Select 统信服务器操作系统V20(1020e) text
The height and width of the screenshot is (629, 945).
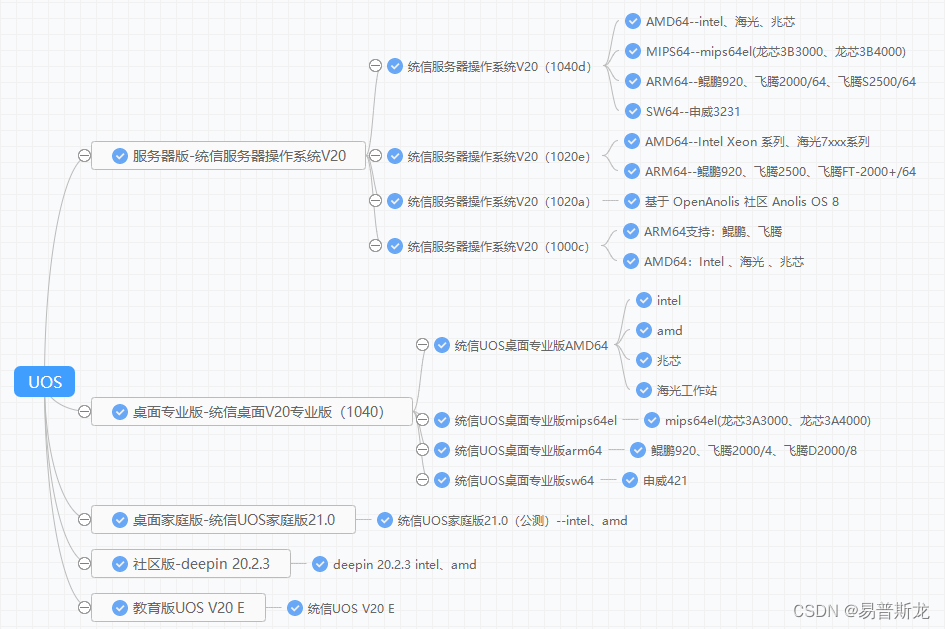coord(499,157)
